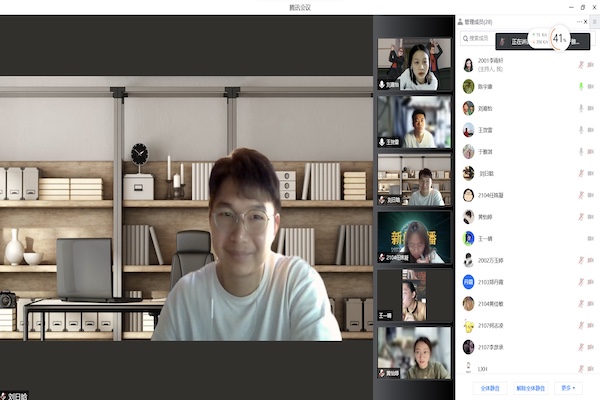Click camera icon beside 王一晴
Image resolution: width=600 pixels, height=400 pixels.
pos(591,238)
